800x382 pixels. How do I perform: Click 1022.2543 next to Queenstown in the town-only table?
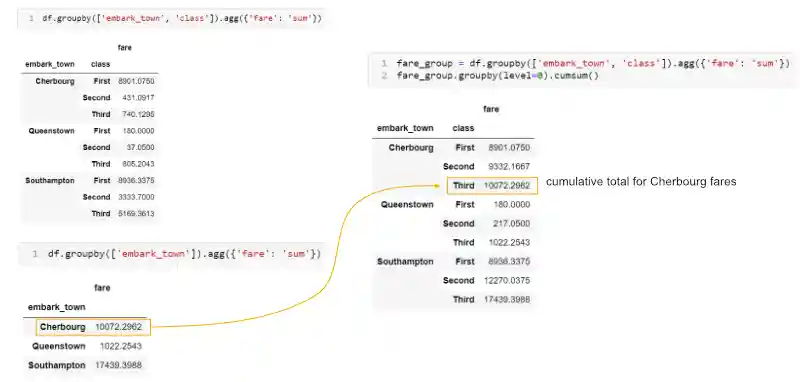tap(121, 346)
